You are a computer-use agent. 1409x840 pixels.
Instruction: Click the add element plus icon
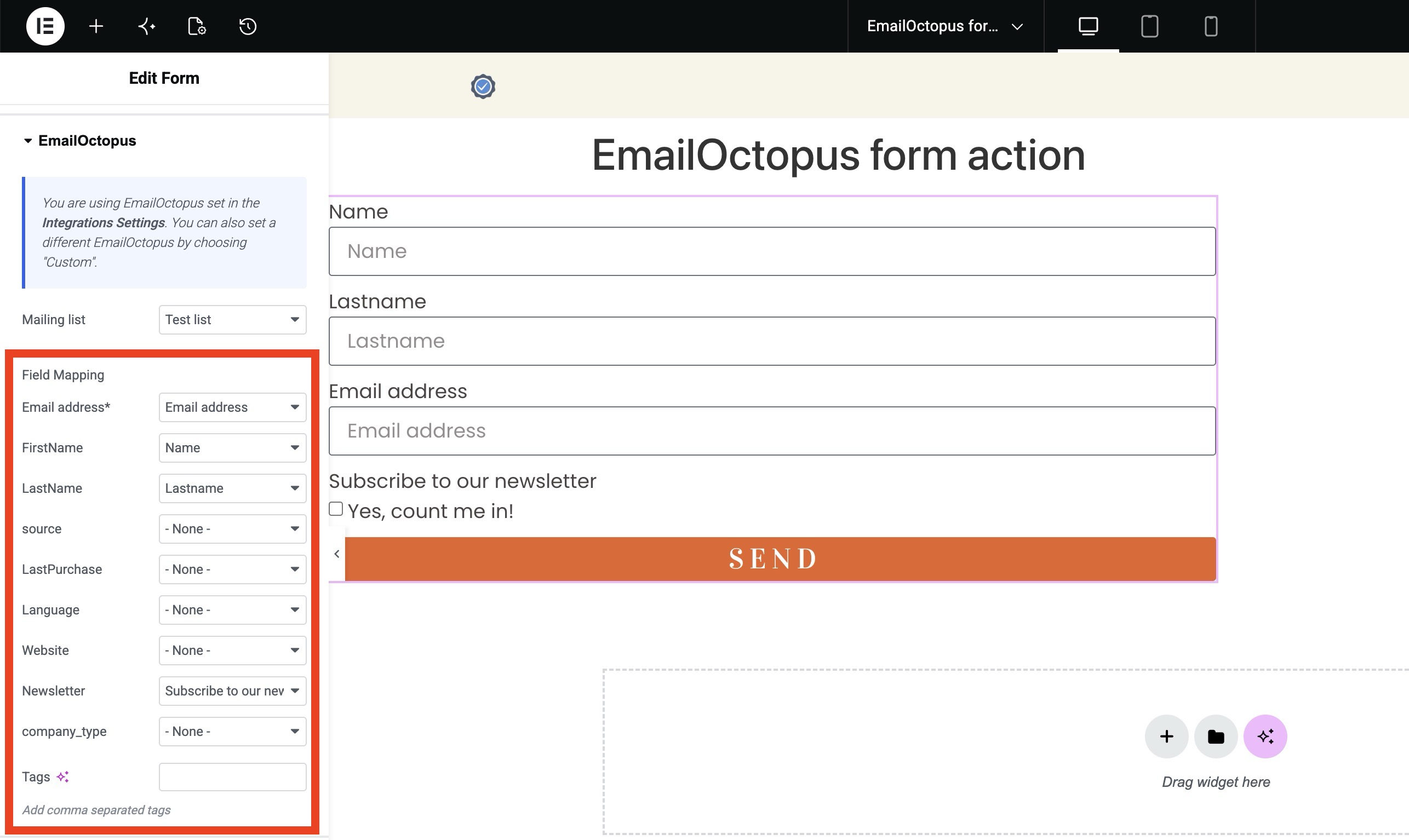click(96, 26)
